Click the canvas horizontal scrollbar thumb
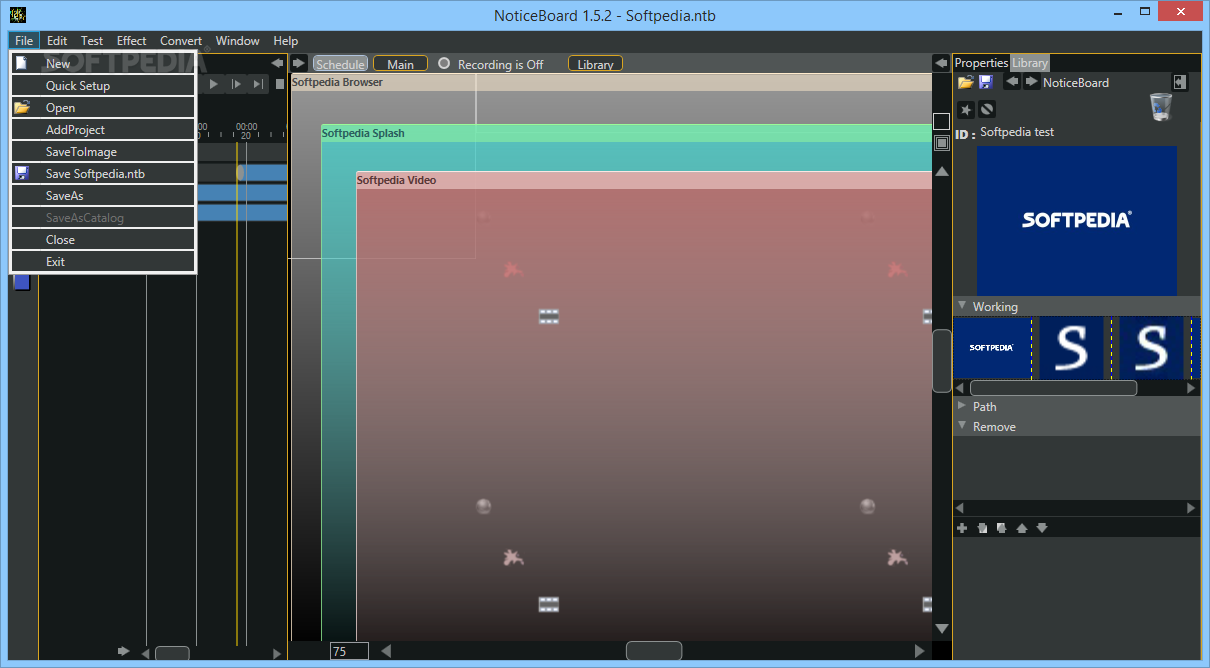The width and height of the screenshot is (1210, 668). pos(654,651)
